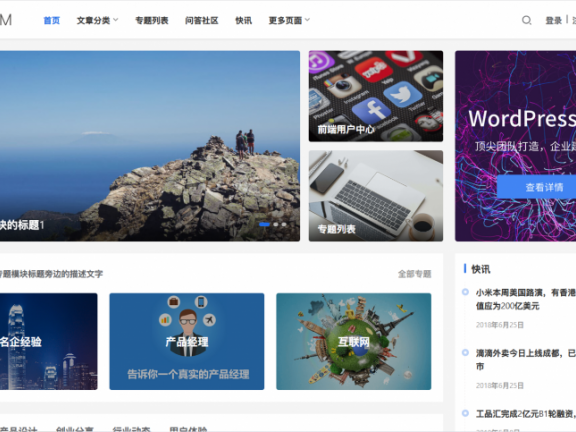
Task: Go to 问答社区 page
Action: coord(202,21)
